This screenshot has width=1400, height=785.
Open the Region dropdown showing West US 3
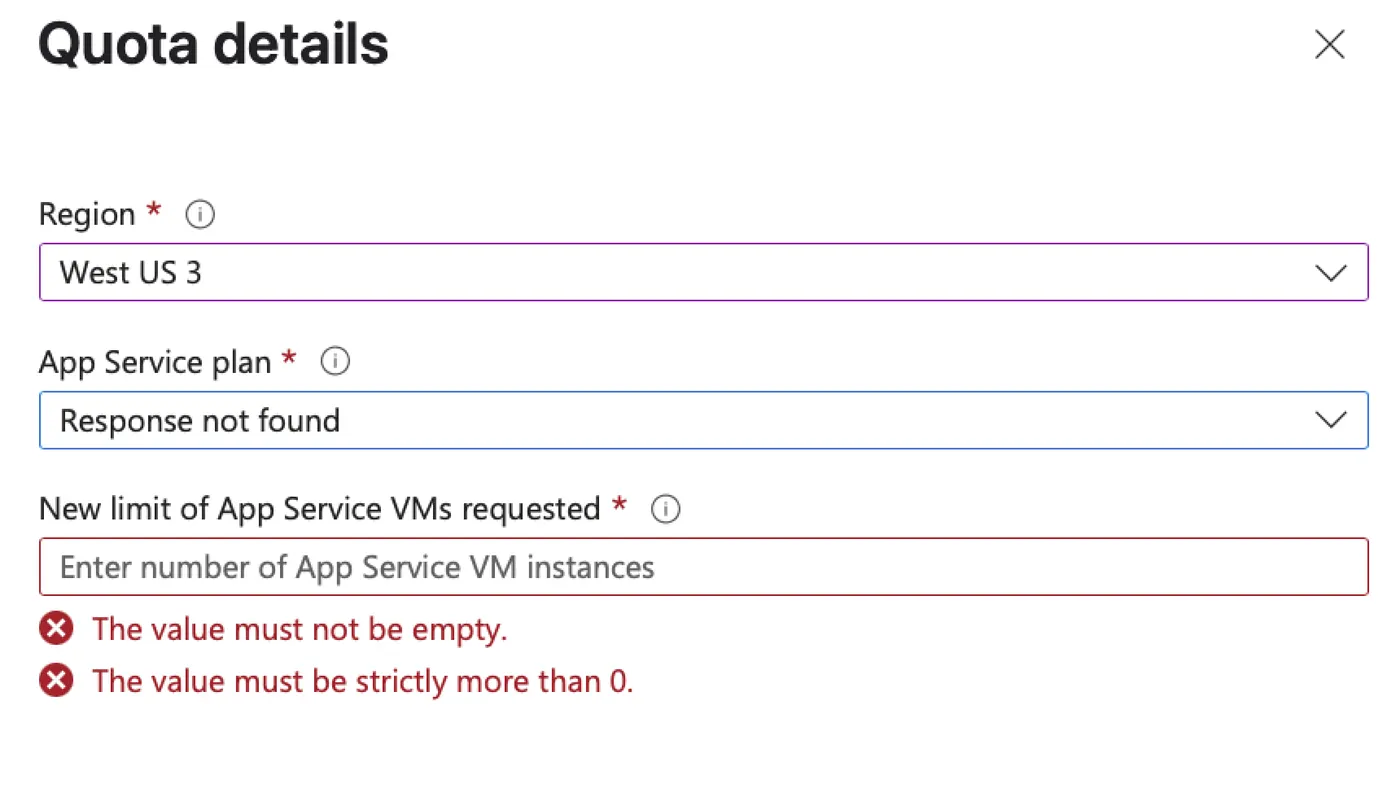[x=703, y=272]
